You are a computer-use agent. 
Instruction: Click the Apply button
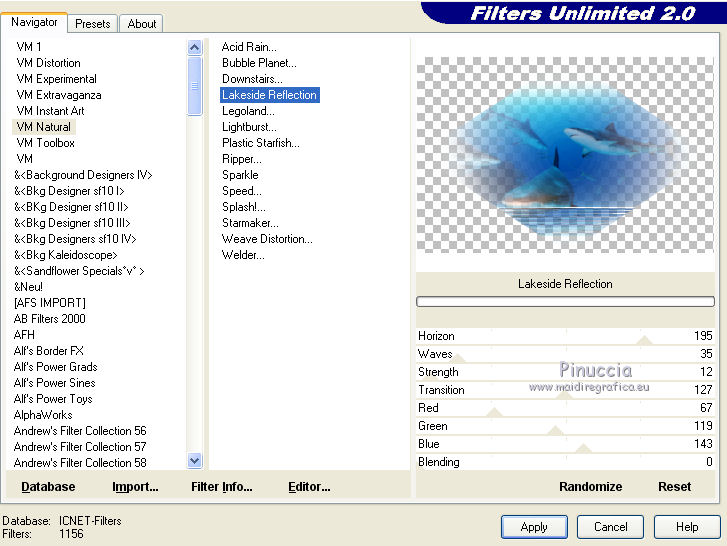(x=534, y=527)
